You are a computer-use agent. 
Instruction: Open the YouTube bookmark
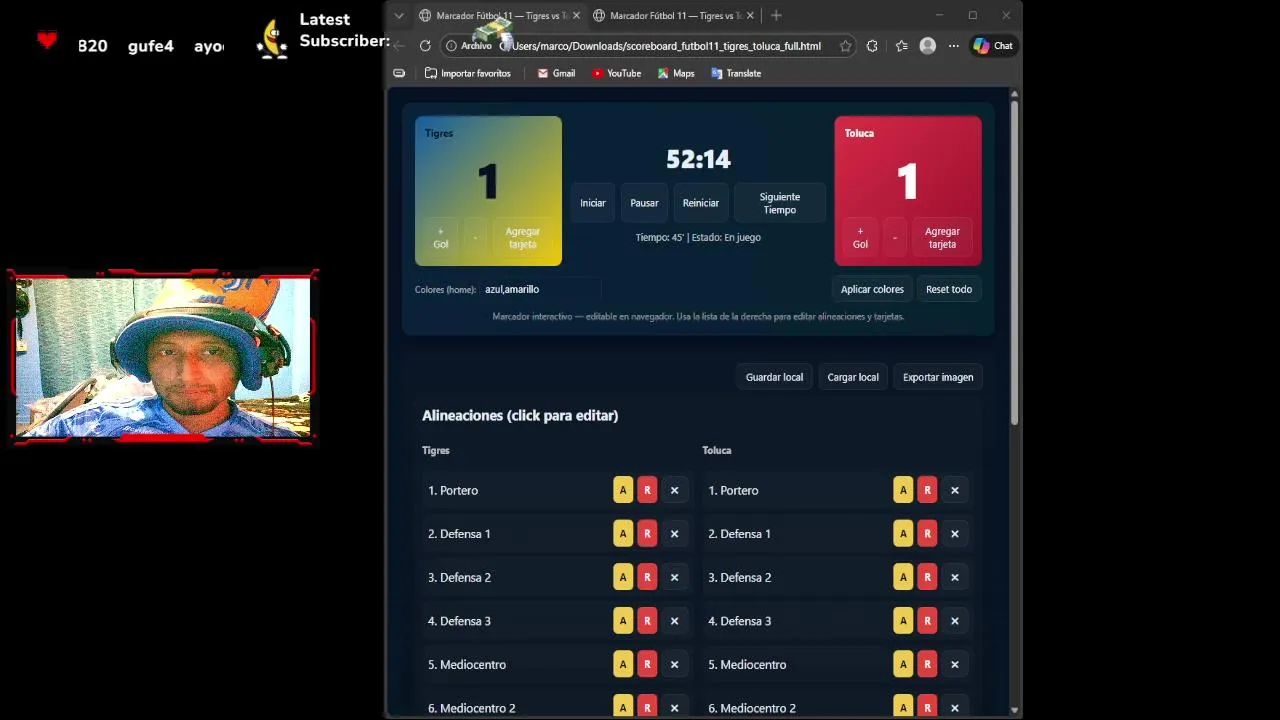pyautogui.click(x=616, y=73)
